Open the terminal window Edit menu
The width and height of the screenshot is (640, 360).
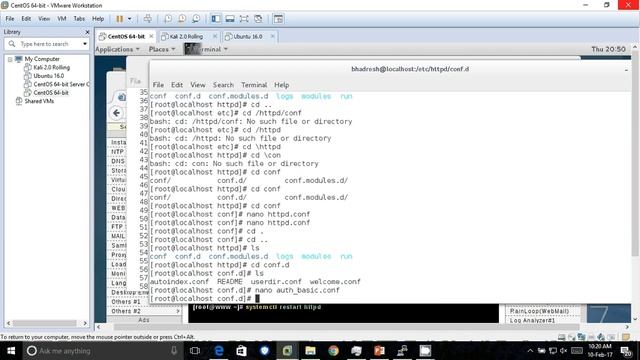point(177,85)
